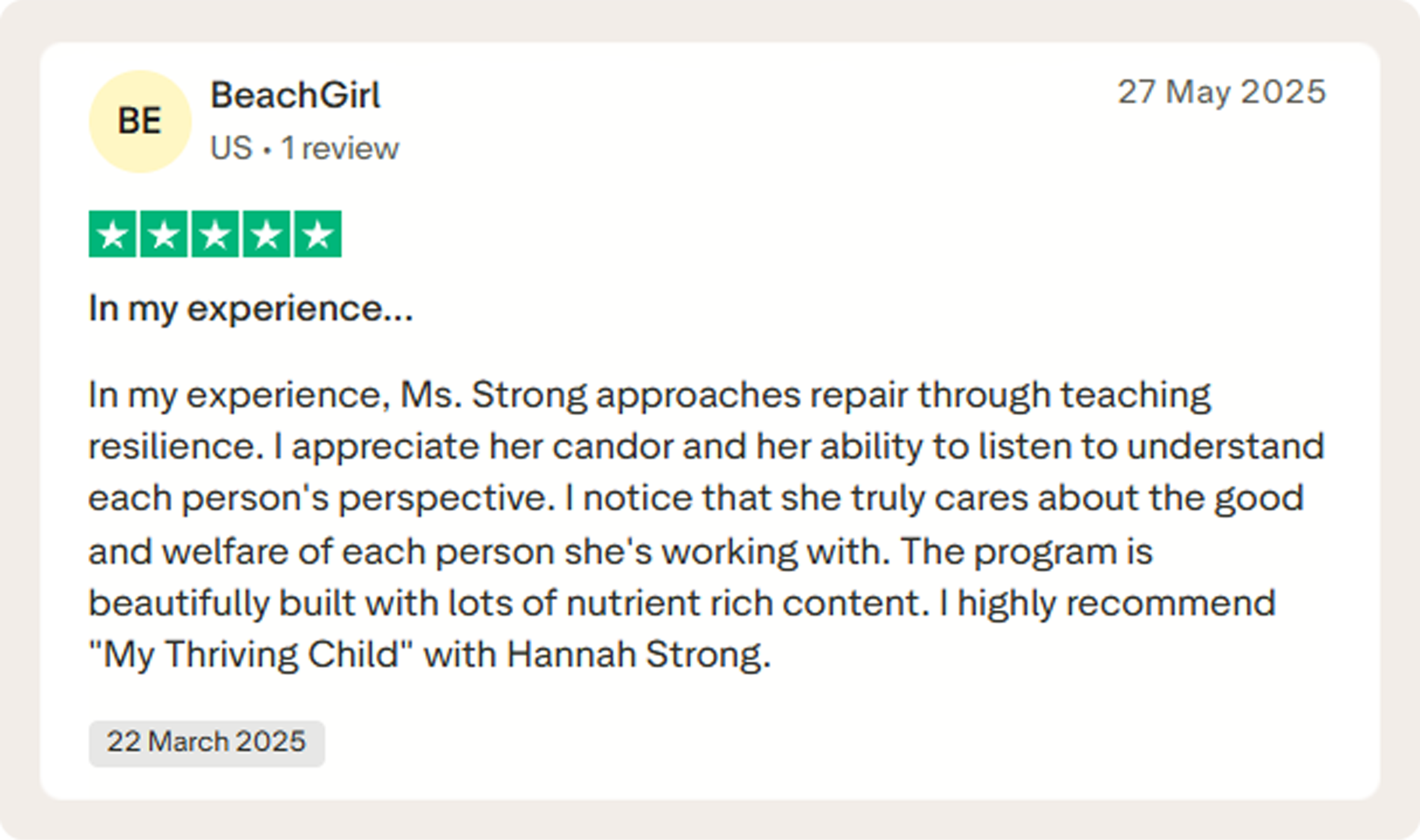The height and width of the screenshot is (840, 1420).
Task: Click the 27 May 2025 posted date
Action: click(x=1222, y=92)
